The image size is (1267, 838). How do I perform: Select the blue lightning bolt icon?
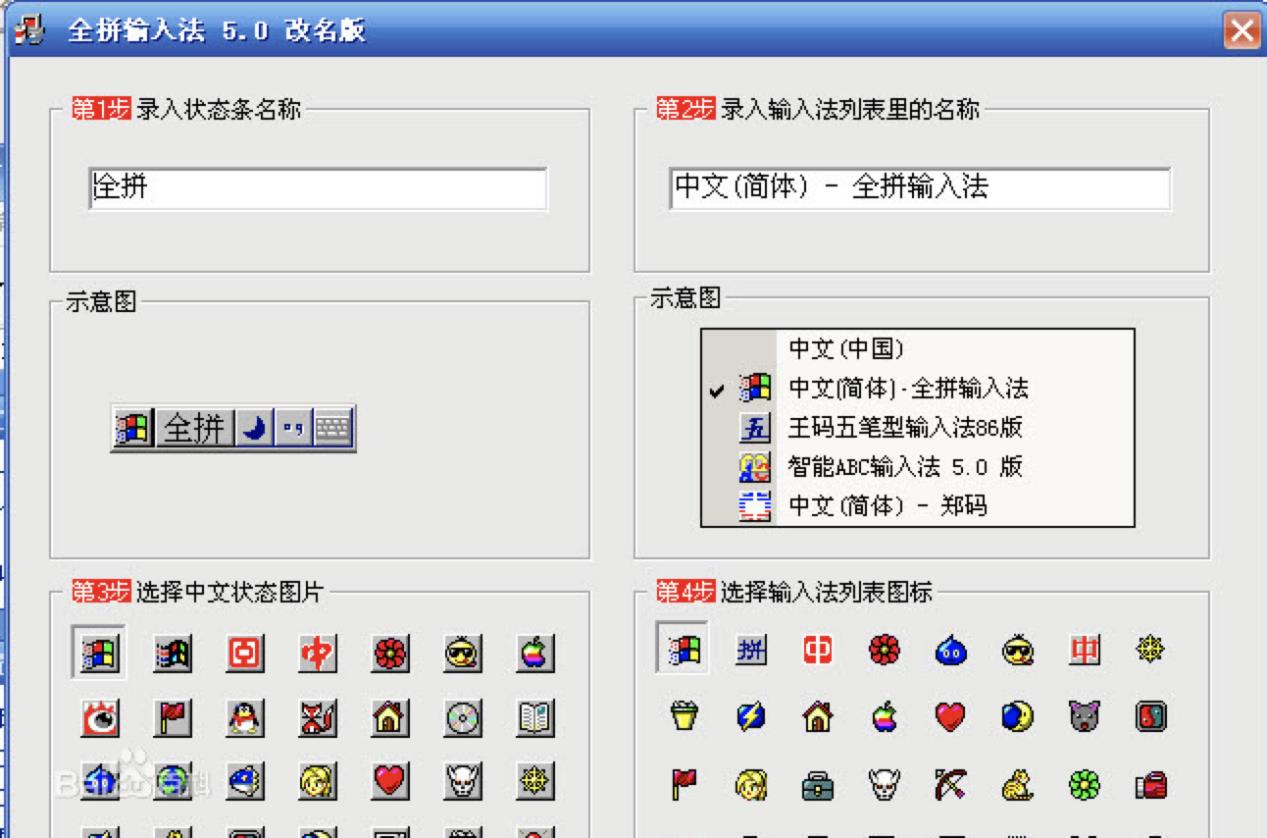point(750,717)
